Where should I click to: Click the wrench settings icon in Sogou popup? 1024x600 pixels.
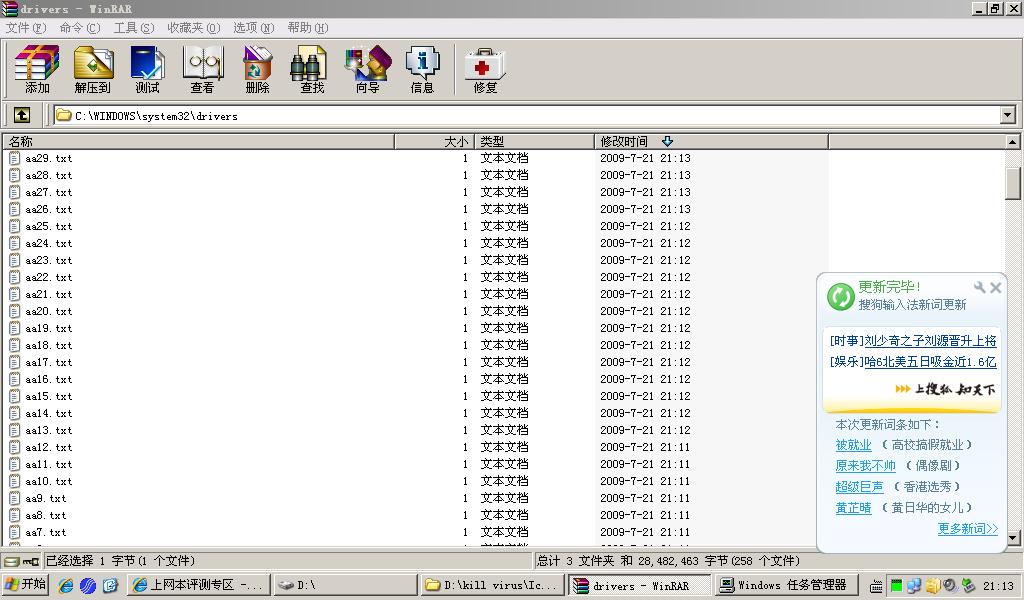980,287
